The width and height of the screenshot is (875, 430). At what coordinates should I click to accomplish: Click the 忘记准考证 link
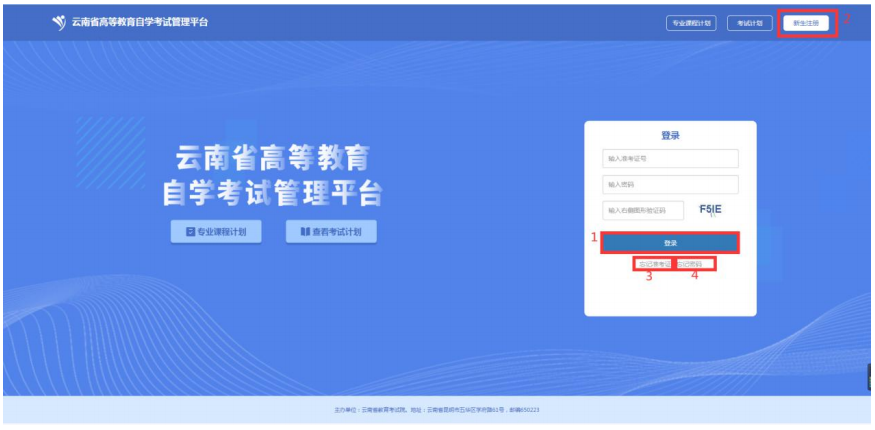(654, 264)
